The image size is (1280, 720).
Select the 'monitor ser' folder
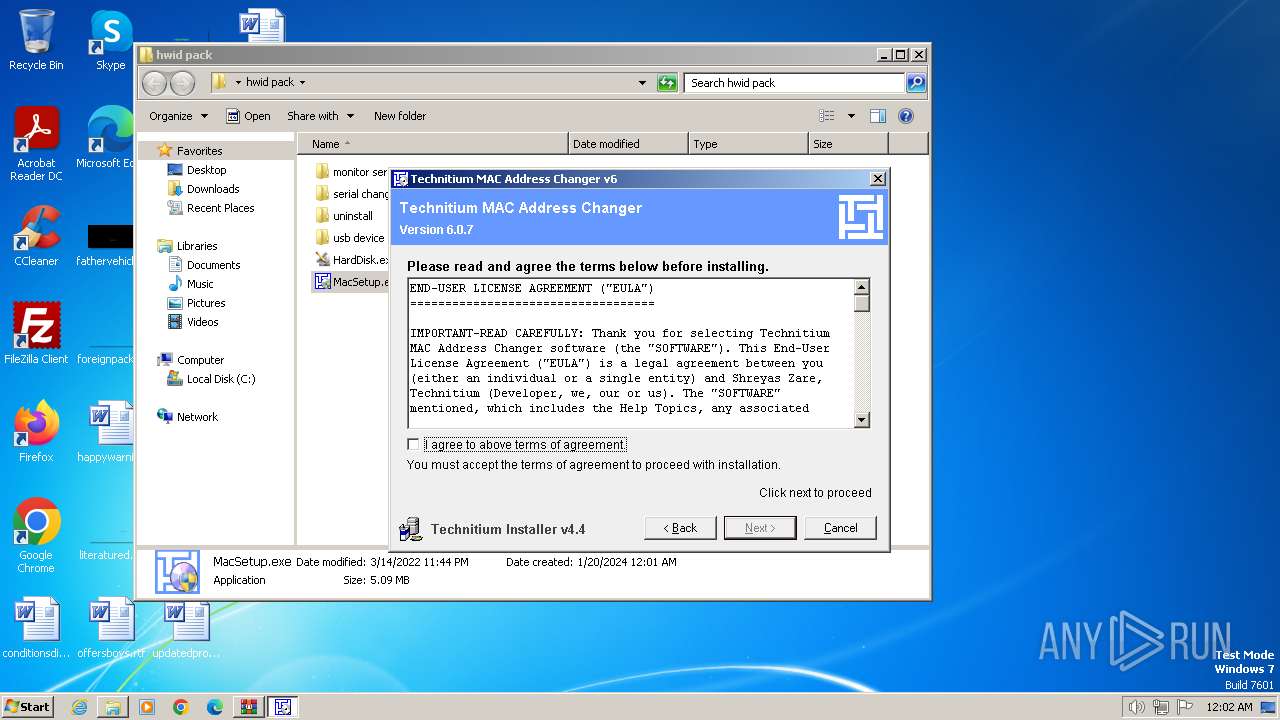[351, 172]
